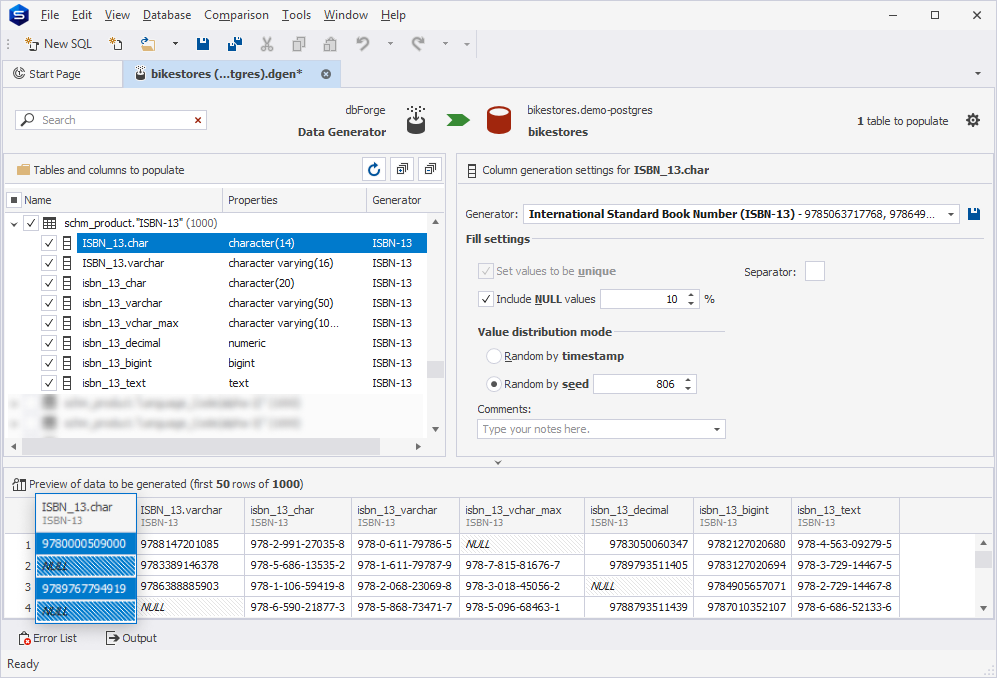
Task: Click the Save icon in toolbar
Action: point(203,44)
